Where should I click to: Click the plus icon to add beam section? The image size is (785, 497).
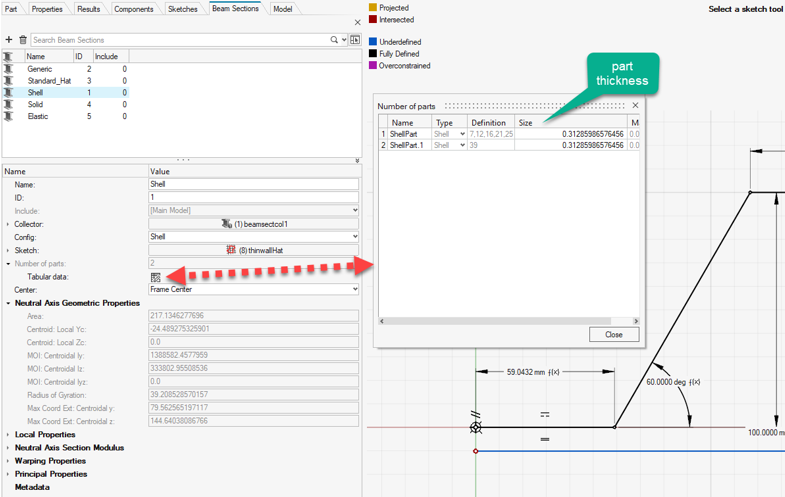coord(9,40)
